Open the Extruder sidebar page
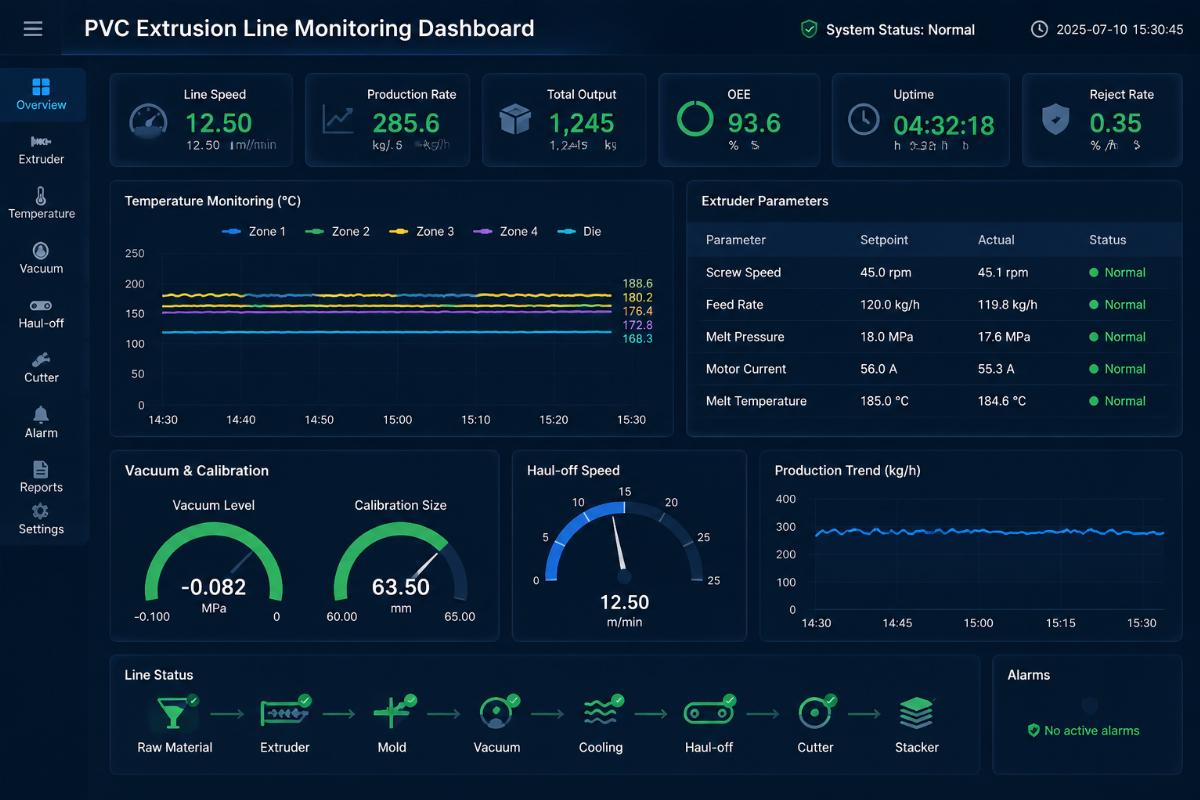1200x800 pixels. tap(41, 150)
